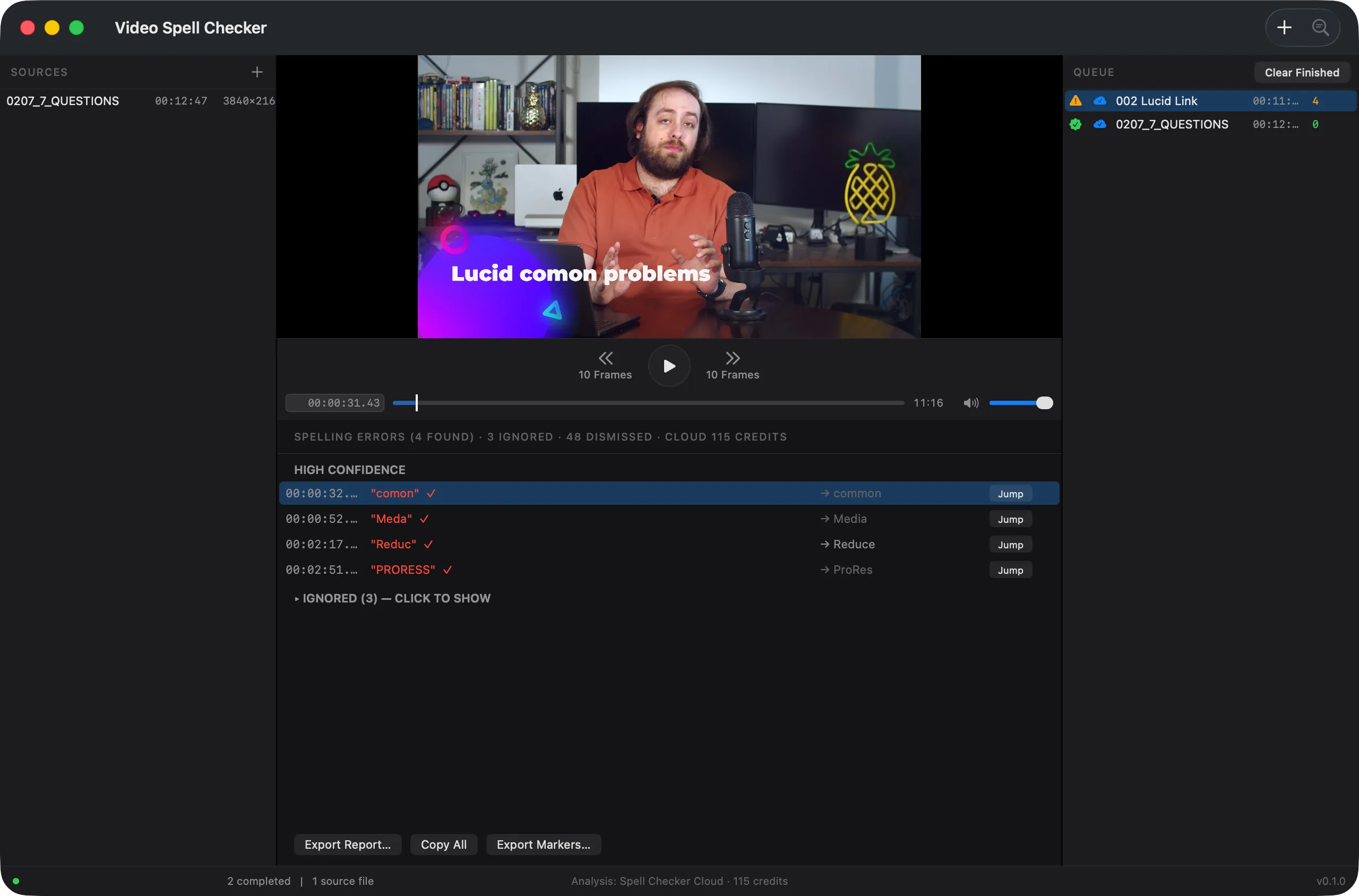Click the green check icon beside 0207_7_QUESTIONS in the queue

tap(1076, 125)
